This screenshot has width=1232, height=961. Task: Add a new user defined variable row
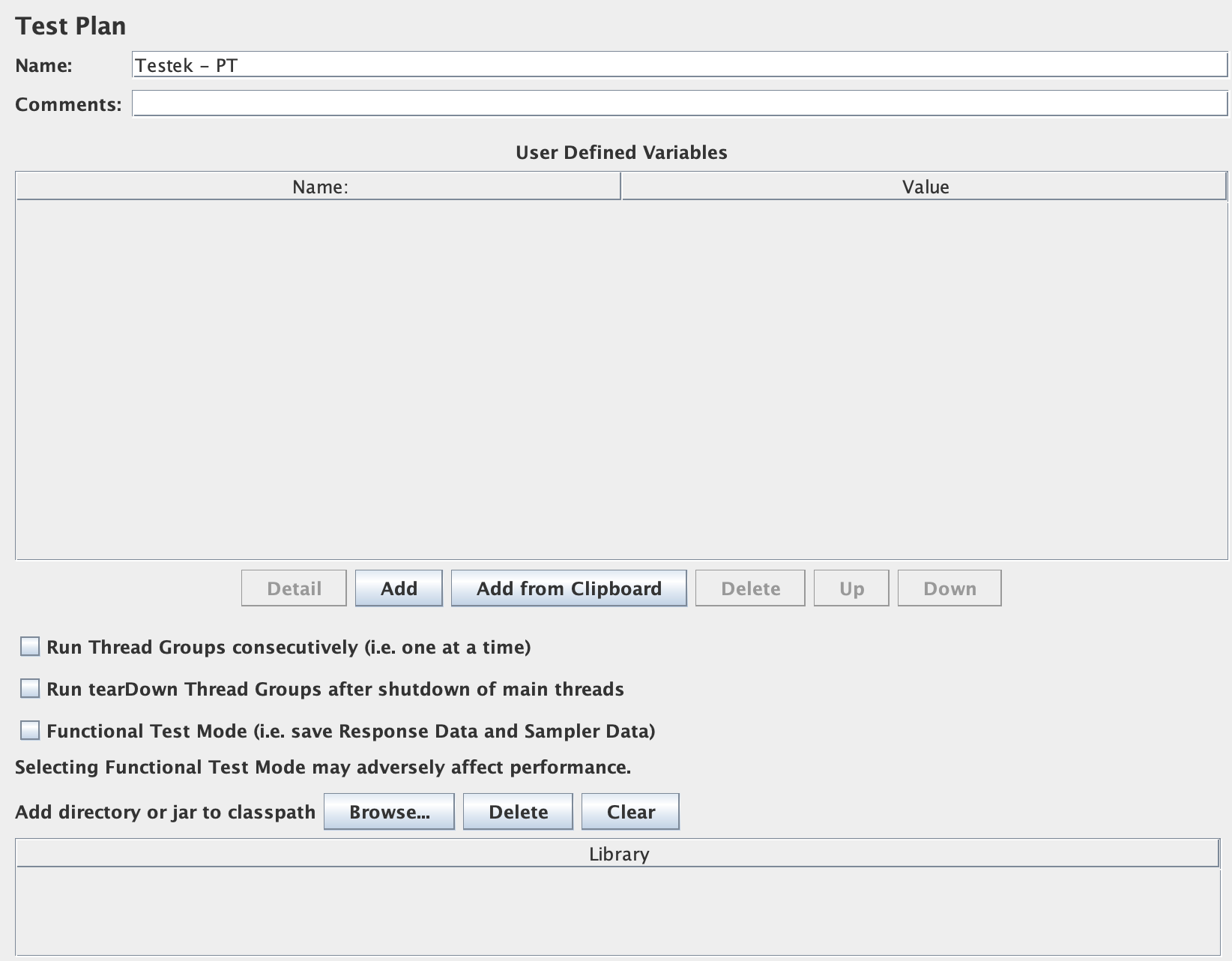pos(399,588)
